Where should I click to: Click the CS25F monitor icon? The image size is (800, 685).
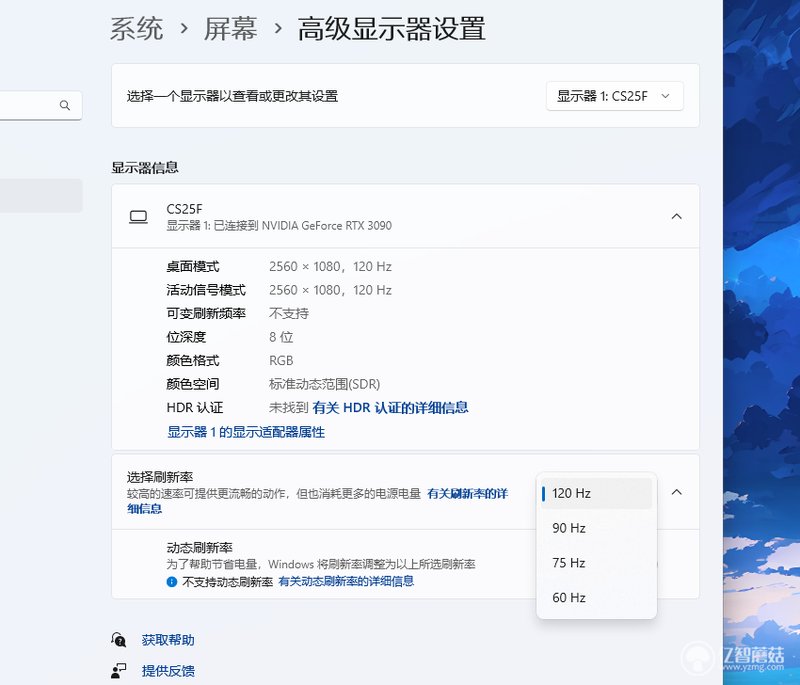pos(138,217)
